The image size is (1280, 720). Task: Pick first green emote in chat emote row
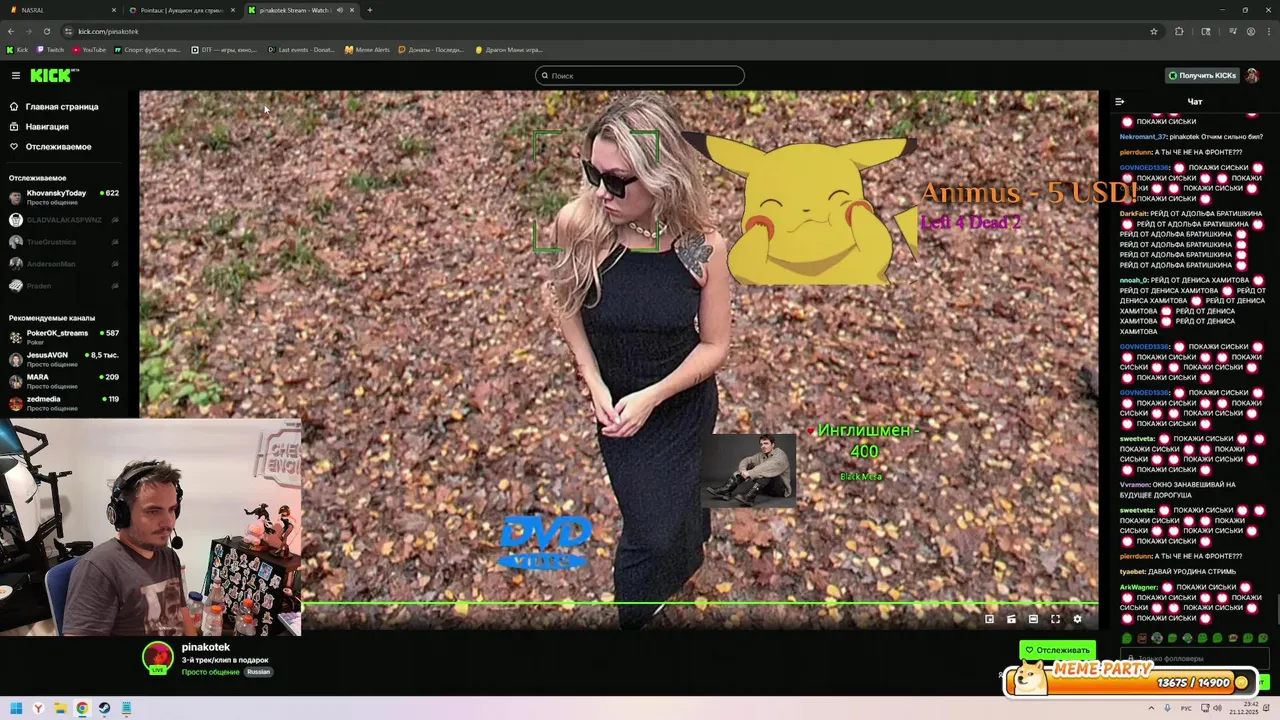pos(1127,638)
